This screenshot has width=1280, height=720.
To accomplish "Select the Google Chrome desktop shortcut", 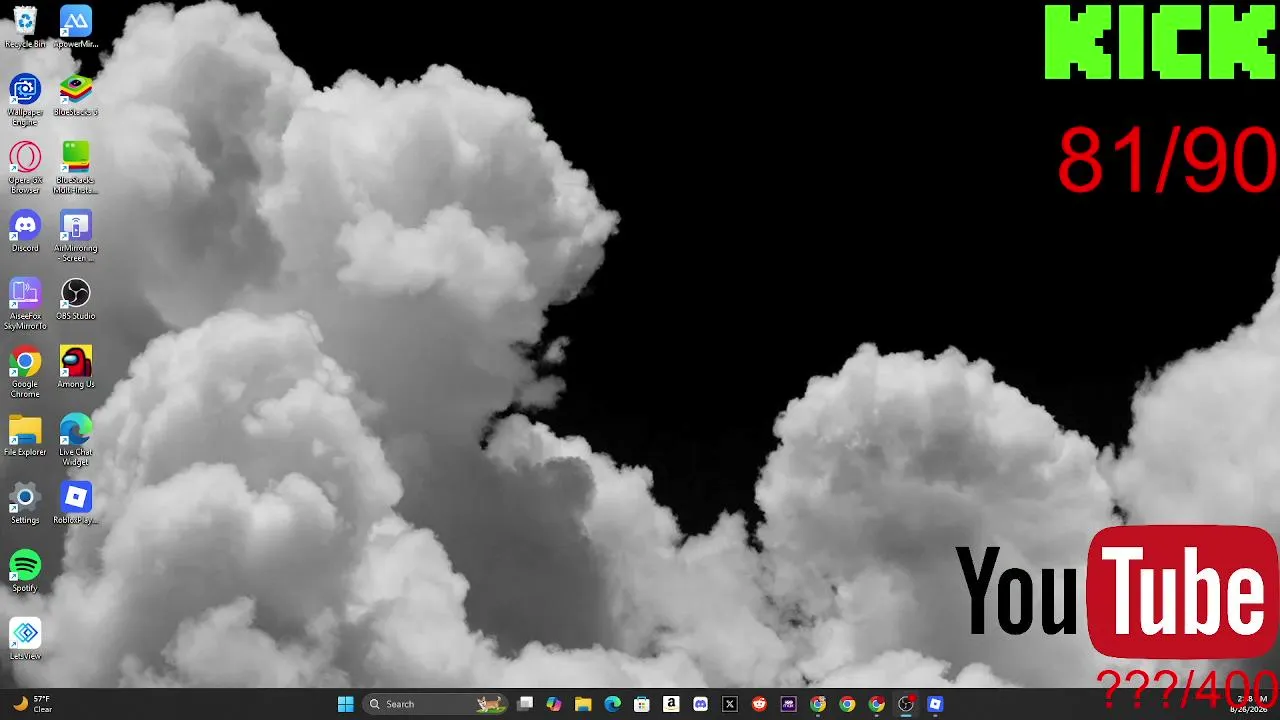I will coord(25,372).
